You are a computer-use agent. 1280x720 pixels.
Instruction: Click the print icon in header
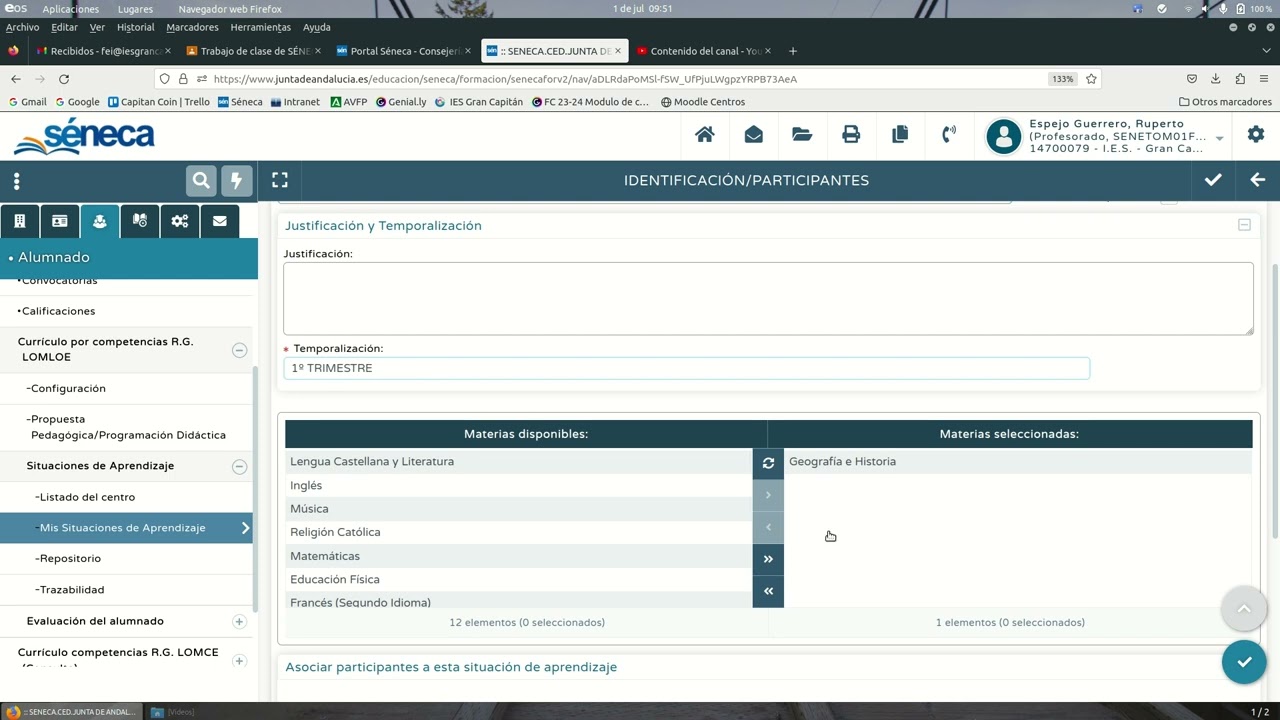pyautogui.click(x=851, y=134)
